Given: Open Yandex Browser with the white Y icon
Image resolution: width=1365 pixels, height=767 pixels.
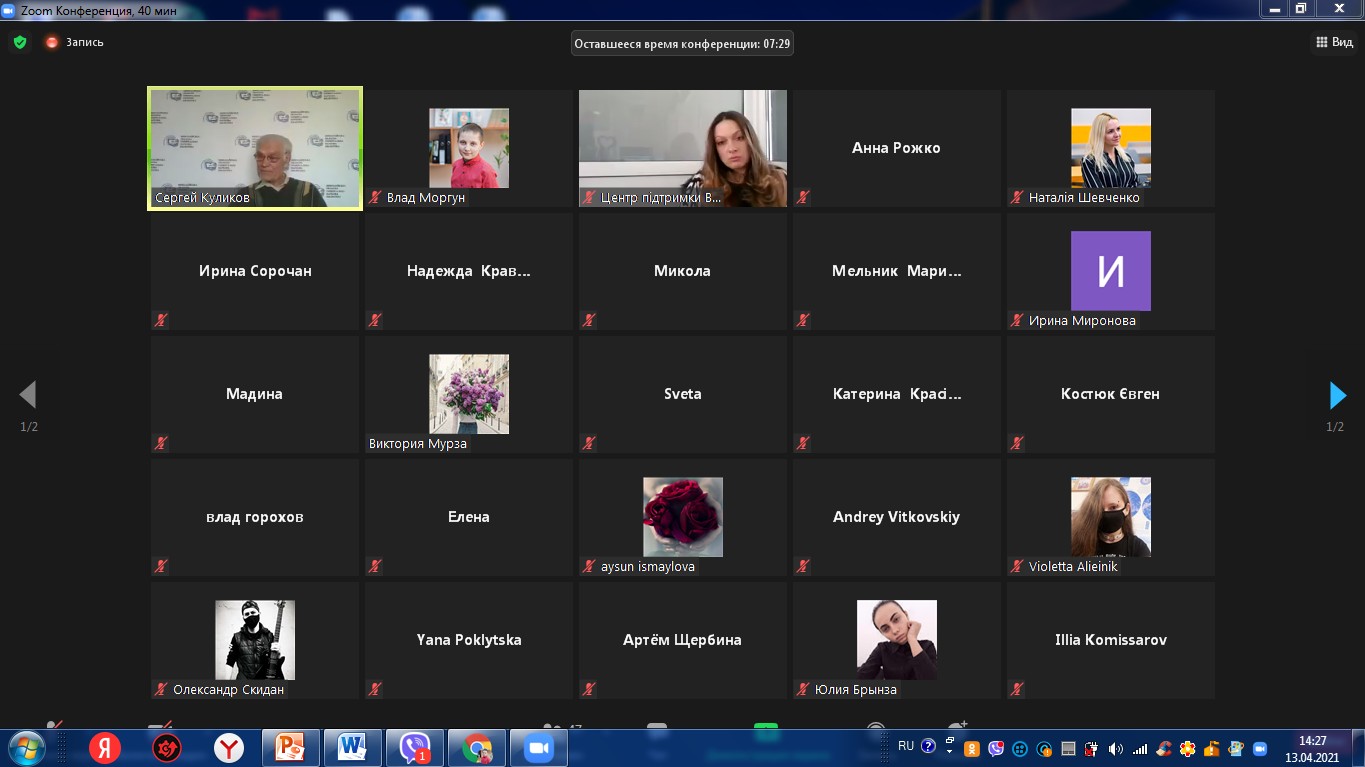Looking at the screenshot, I should click(229, 748).
